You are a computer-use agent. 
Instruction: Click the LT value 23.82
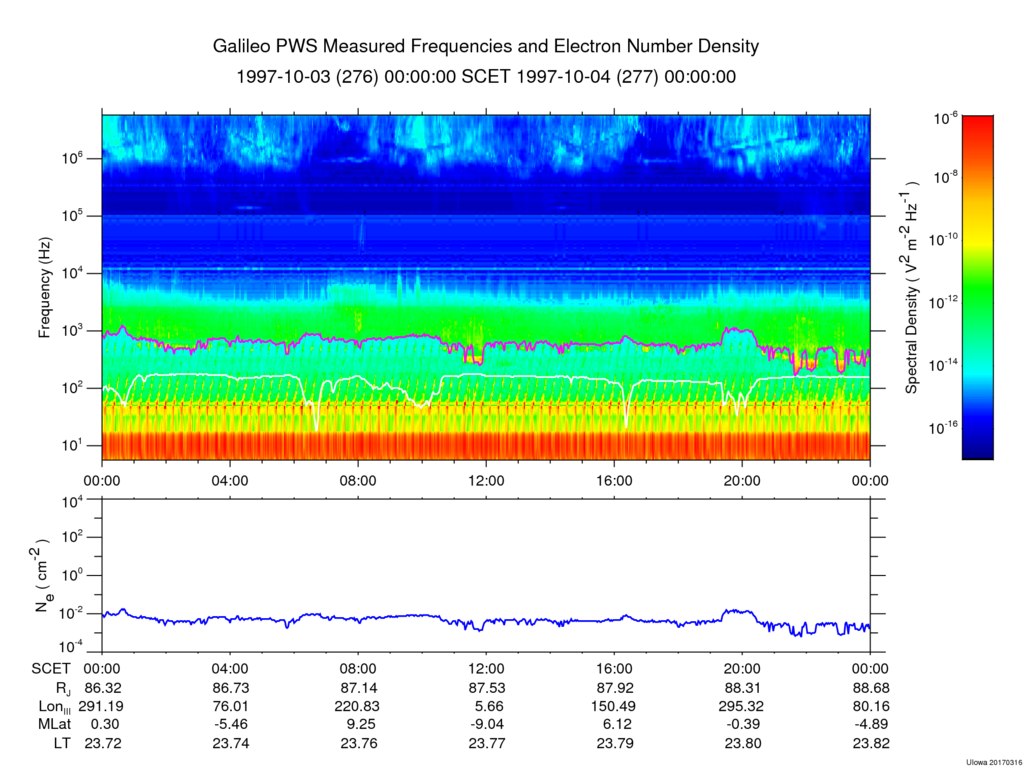[x=871, y=743]
